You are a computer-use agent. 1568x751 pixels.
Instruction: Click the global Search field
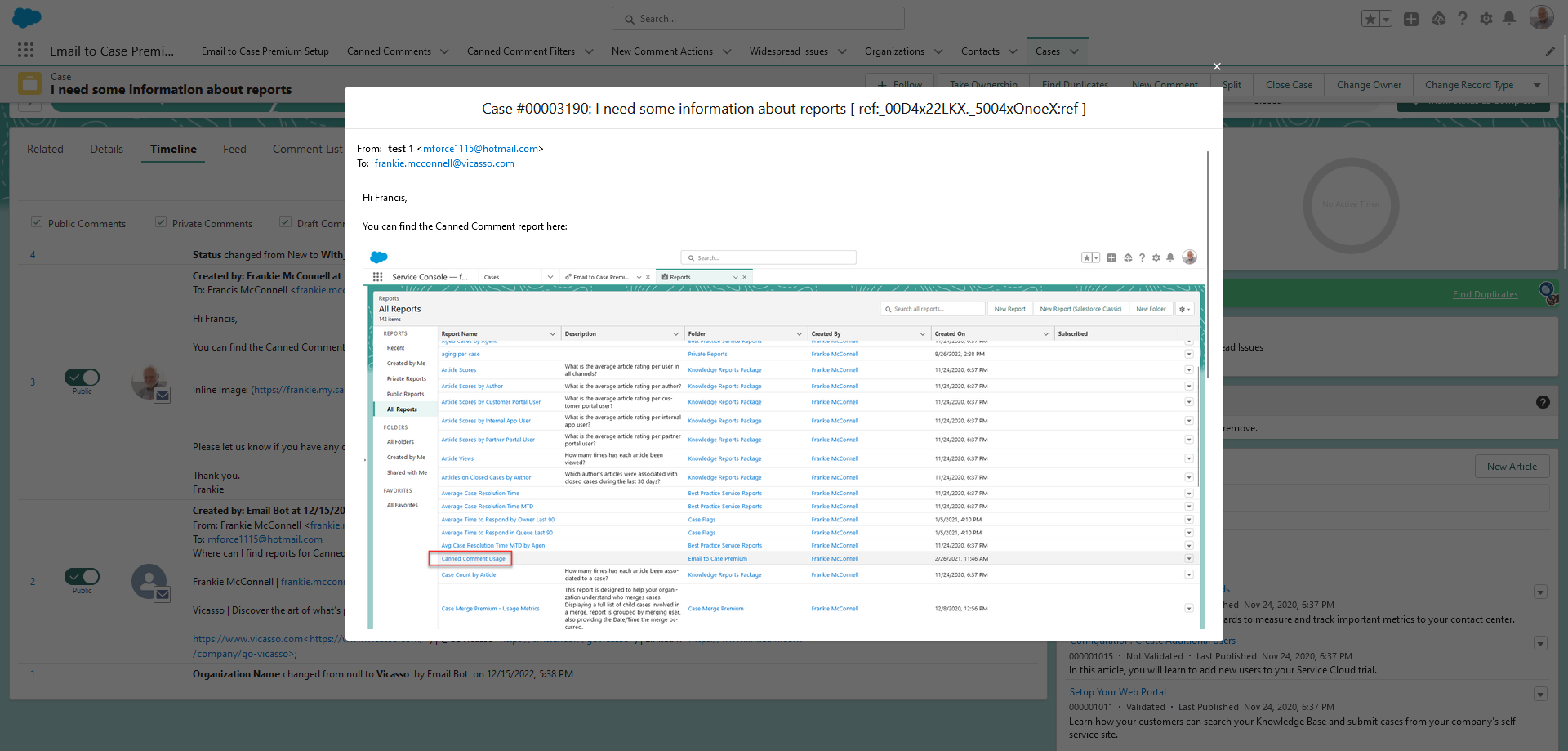pyautogui.click(x=758, y=19)
